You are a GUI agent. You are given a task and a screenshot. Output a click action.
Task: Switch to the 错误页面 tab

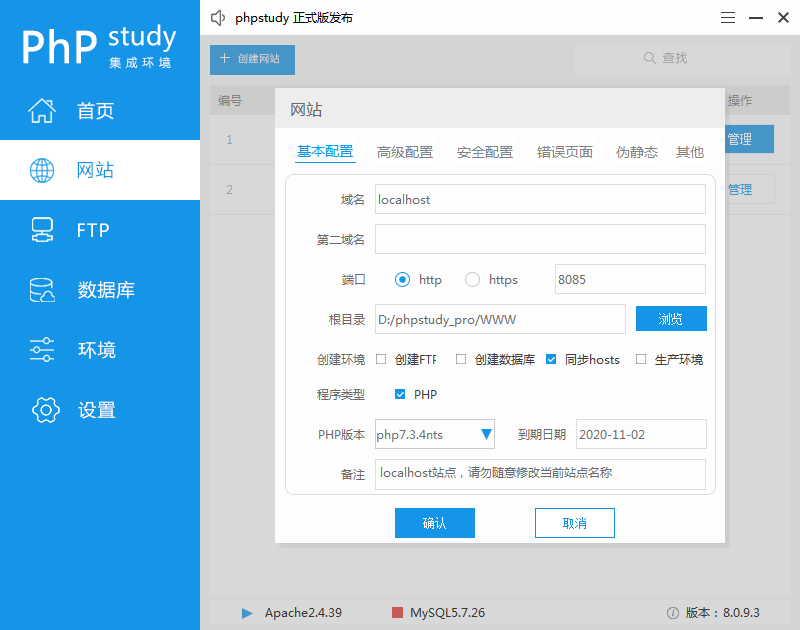565,152
